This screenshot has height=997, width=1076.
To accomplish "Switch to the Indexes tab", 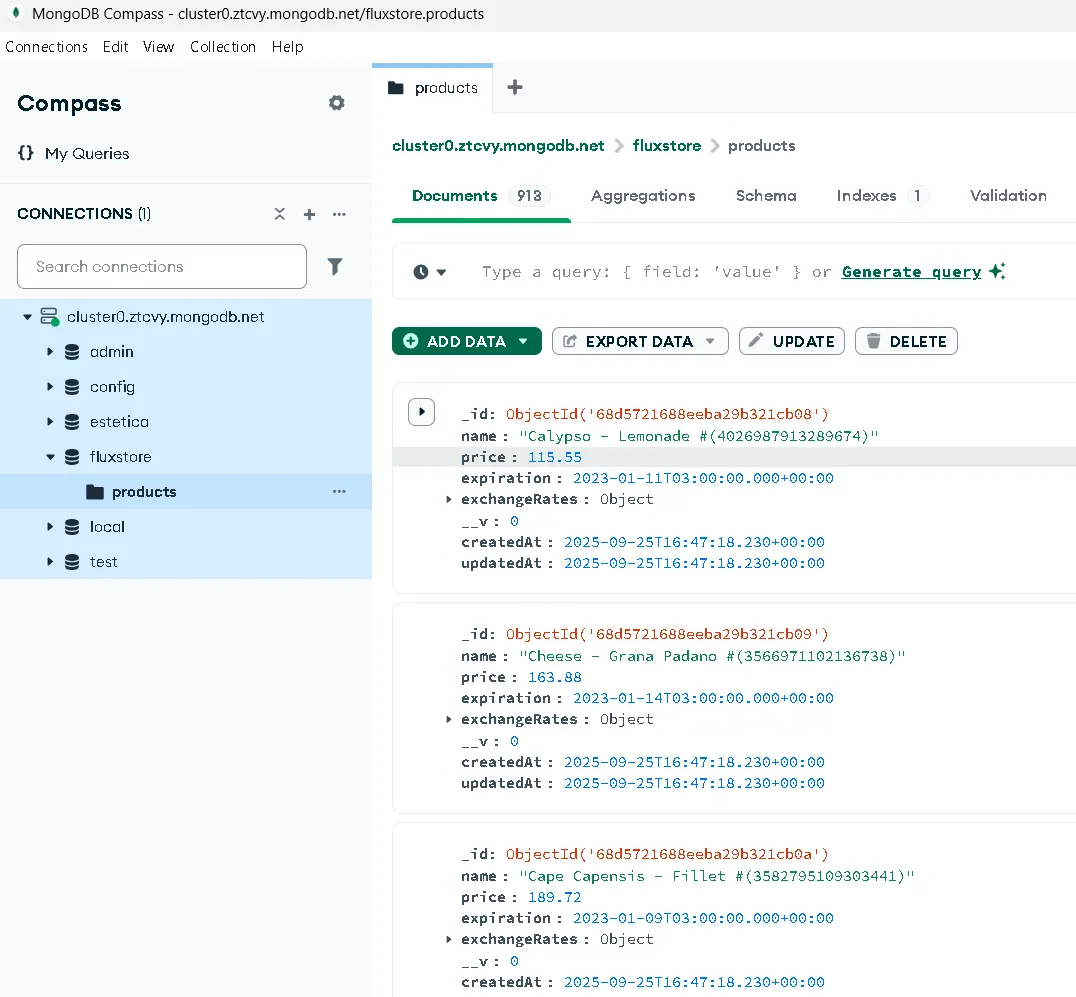I will pos(882,196).
